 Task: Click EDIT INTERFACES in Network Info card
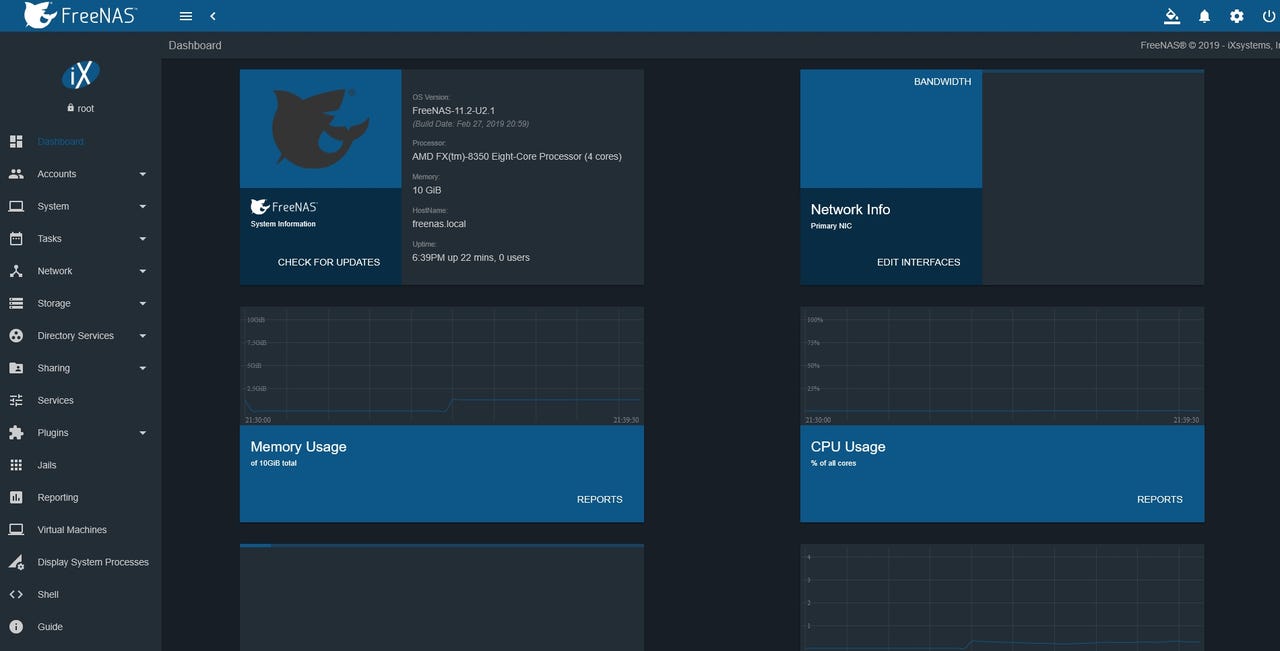coord(918,261)
